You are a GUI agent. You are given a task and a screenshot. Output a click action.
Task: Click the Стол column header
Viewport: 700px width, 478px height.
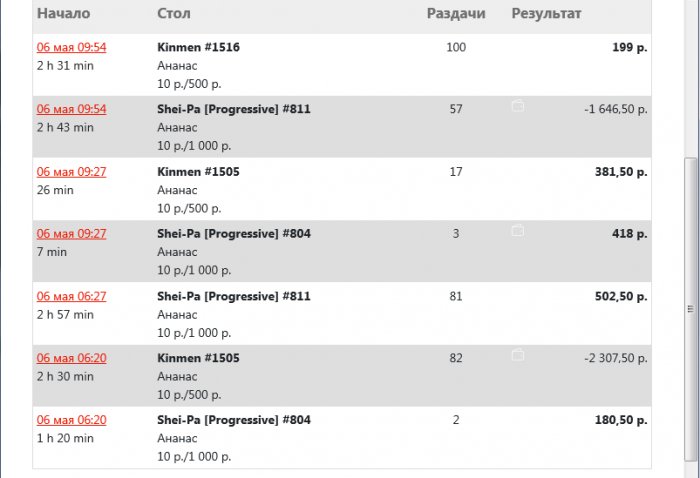174,14
